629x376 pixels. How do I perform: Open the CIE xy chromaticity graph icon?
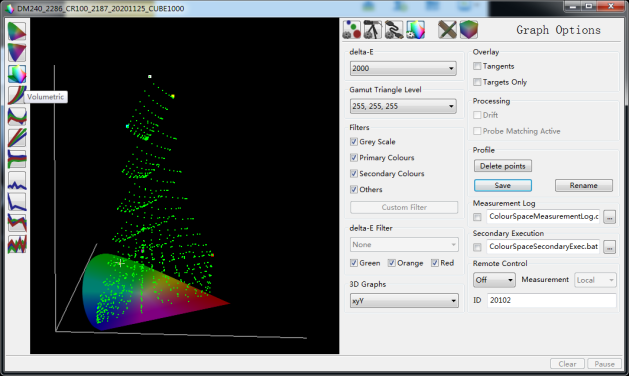pyautogui.click(x=17, y=31)
